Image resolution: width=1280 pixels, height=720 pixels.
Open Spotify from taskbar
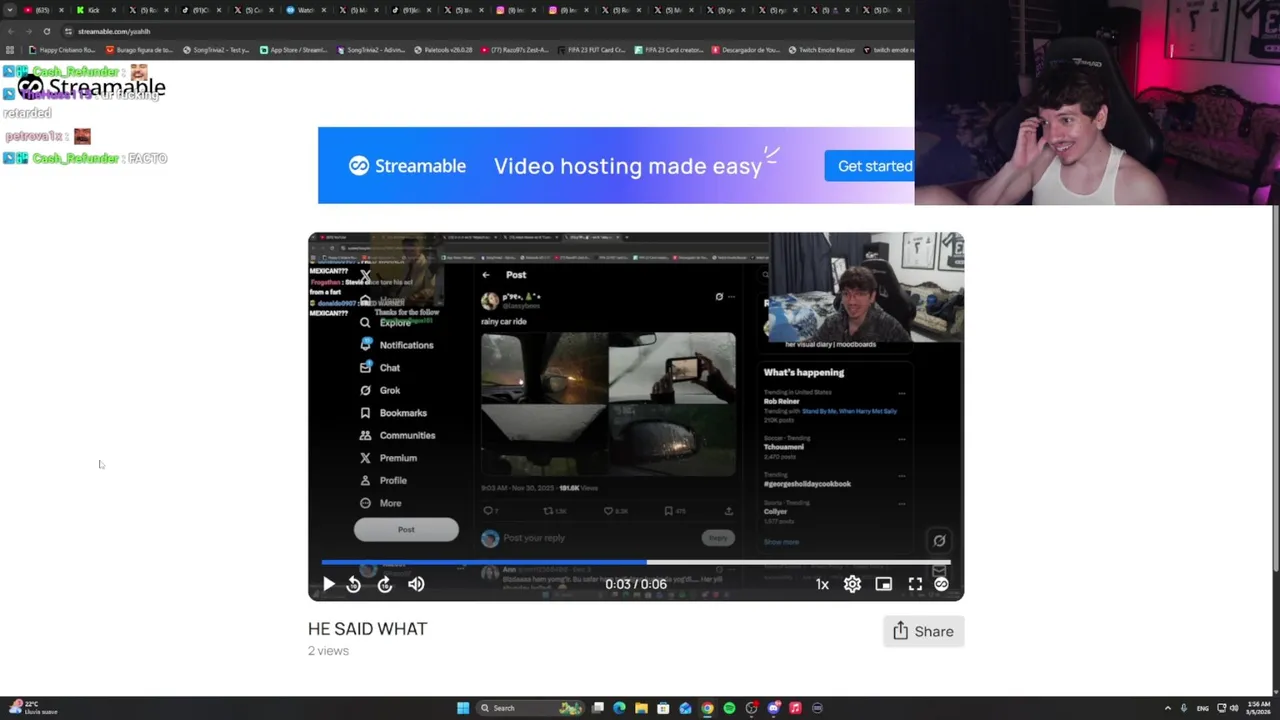[729, 708]
